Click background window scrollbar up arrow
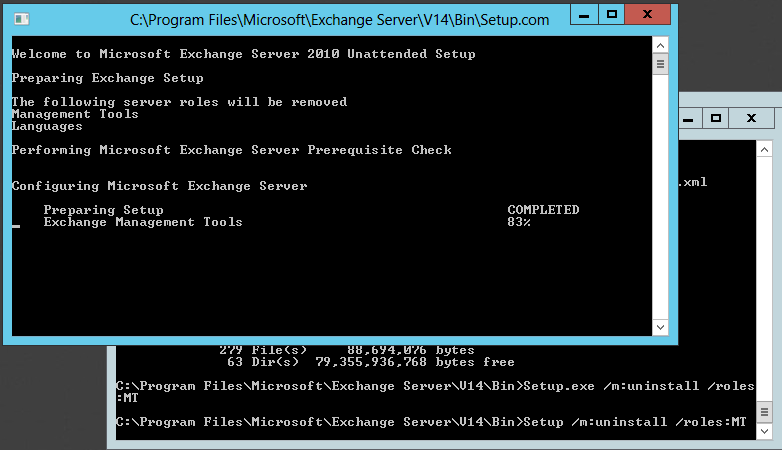 [x=764, y=149]
